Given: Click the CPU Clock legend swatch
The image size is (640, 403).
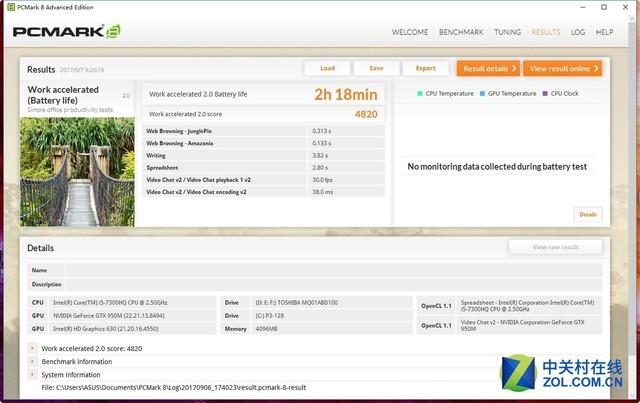Looking at the screenshot, I should click(545, 94).
